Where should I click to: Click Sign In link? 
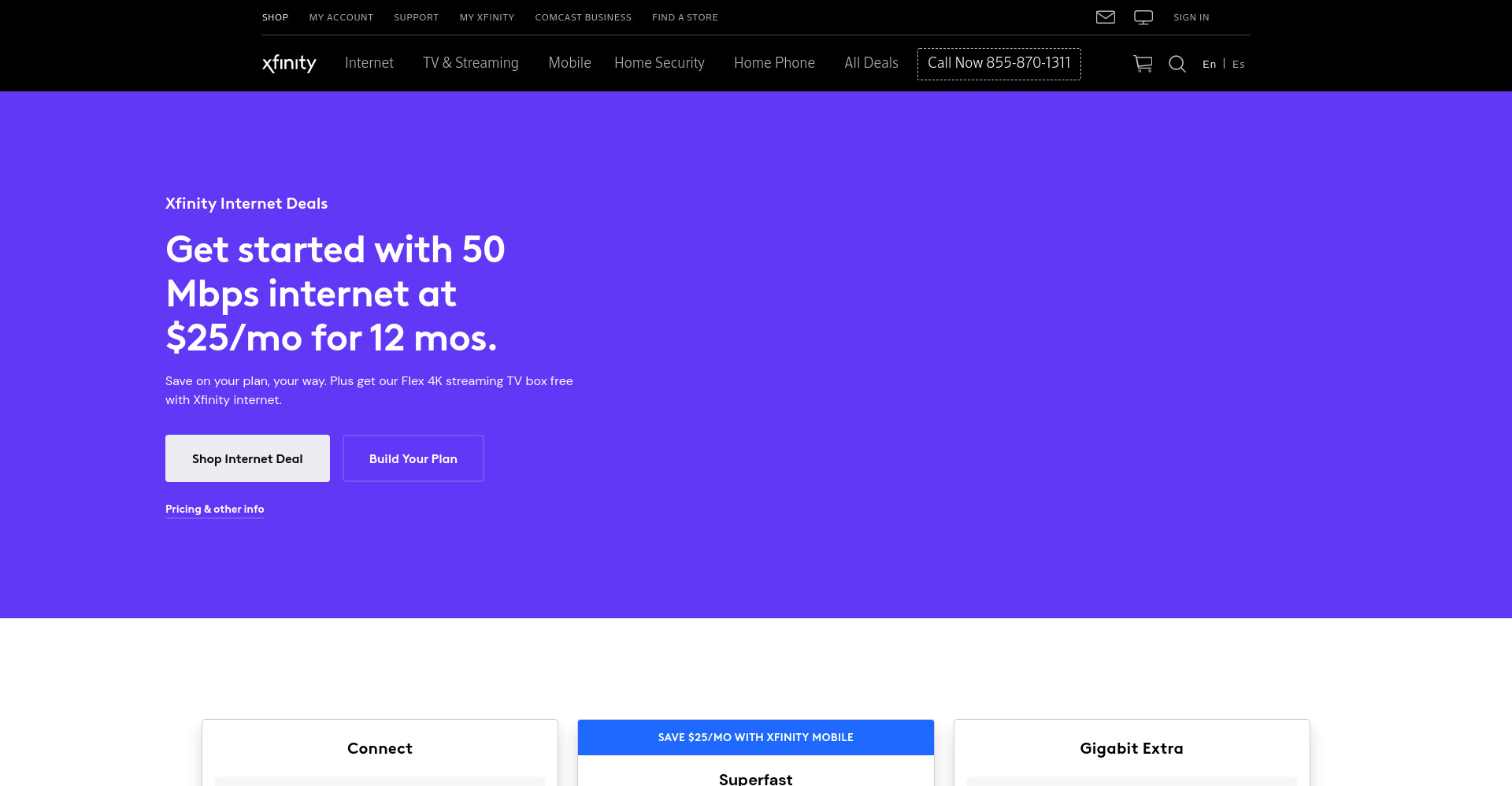[x=1191, y=17]
